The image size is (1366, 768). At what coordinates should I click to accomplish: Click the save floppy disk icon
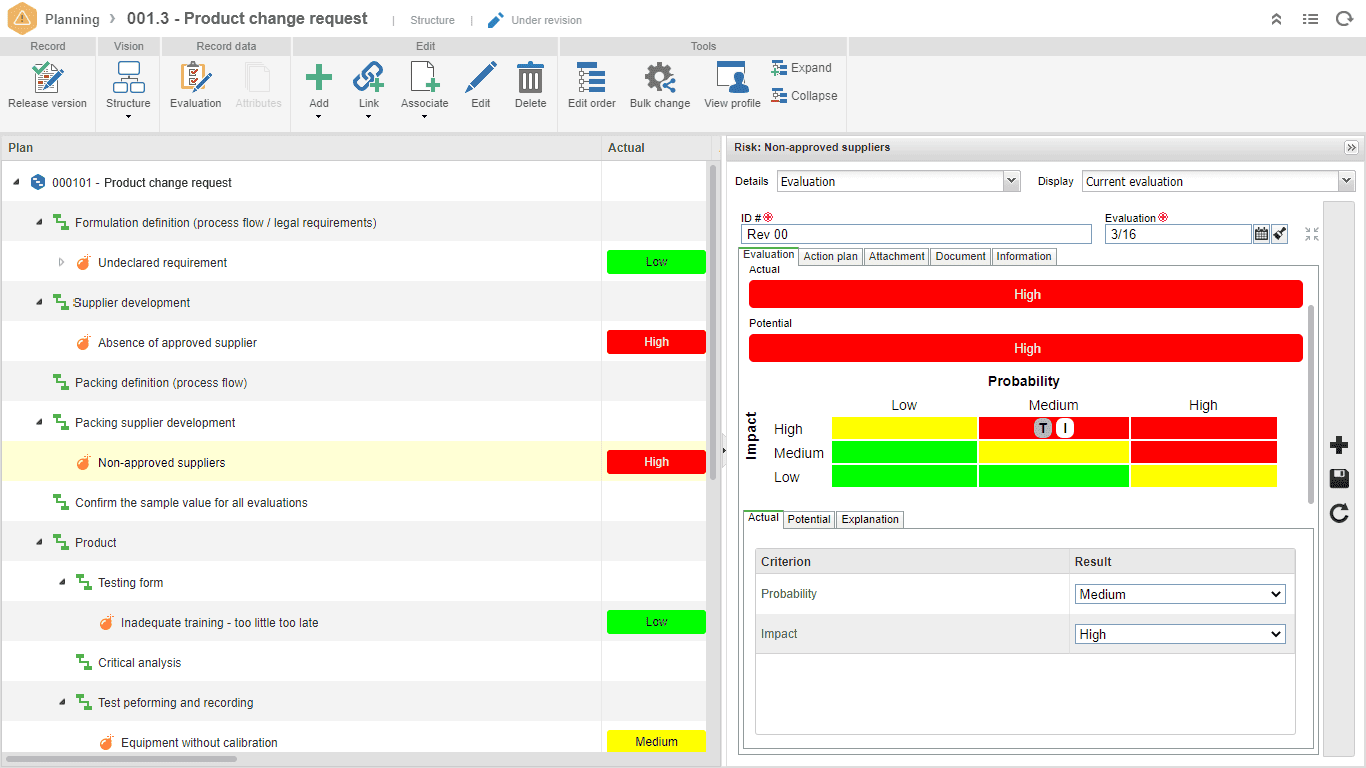(1339, 479)
